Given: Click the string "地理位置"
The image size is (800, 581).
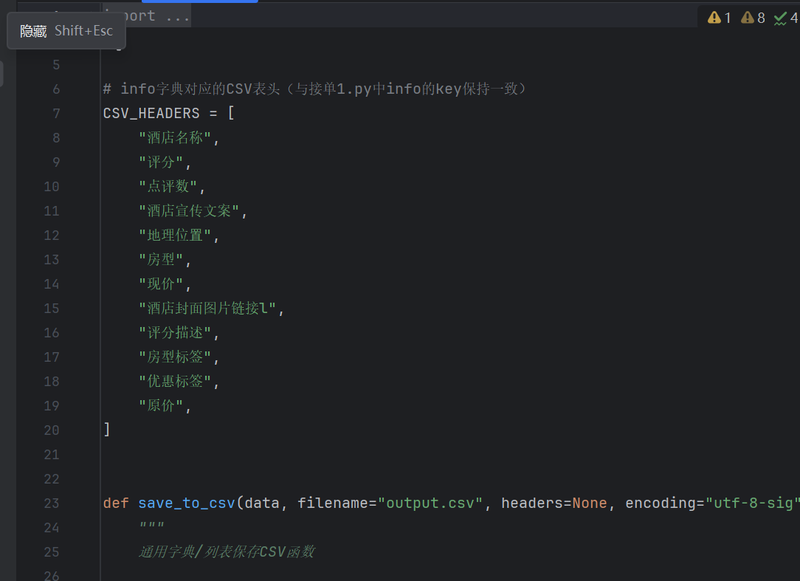Looking at the screenshot, I should pos(175,235).
